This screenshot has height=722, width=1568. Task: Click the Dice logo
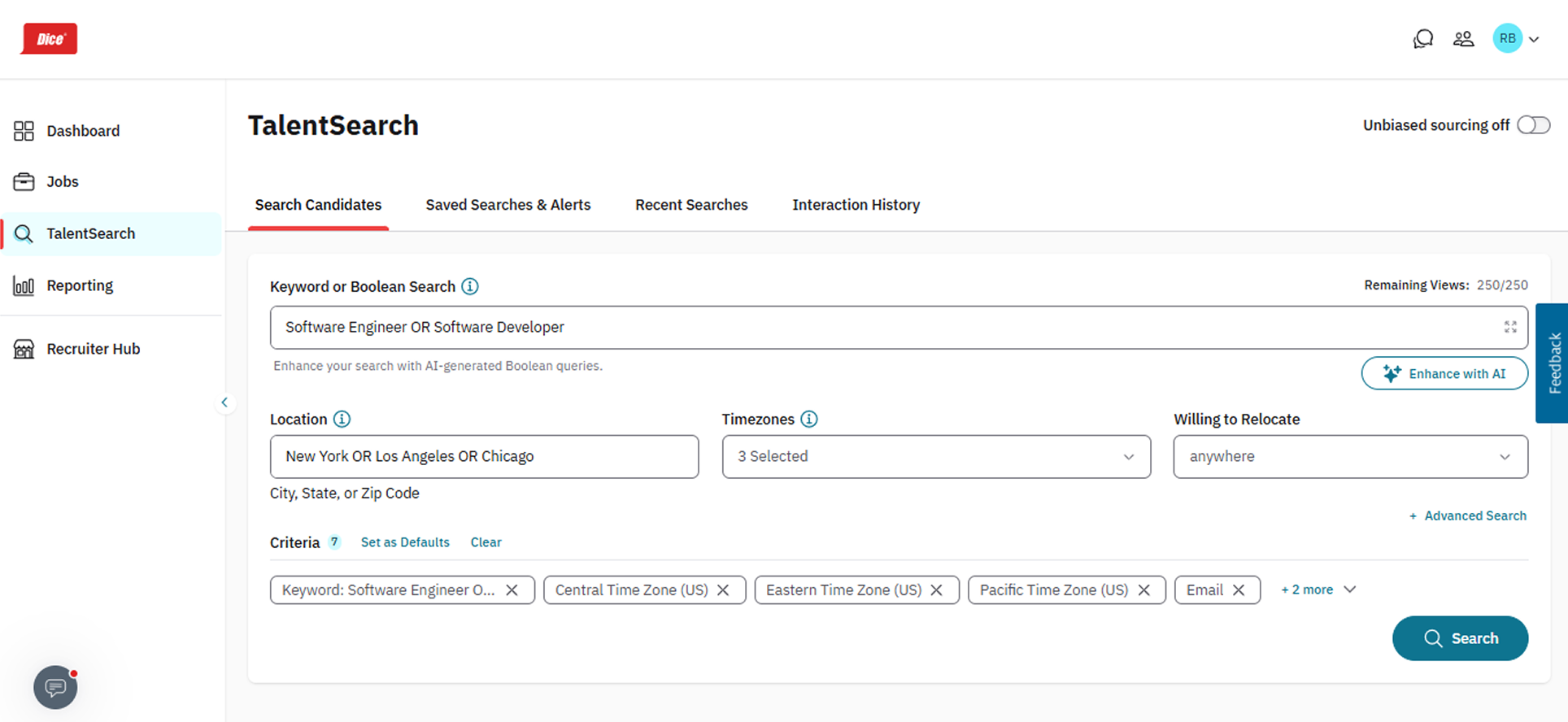pyautogui.click(x=49, y=39)
